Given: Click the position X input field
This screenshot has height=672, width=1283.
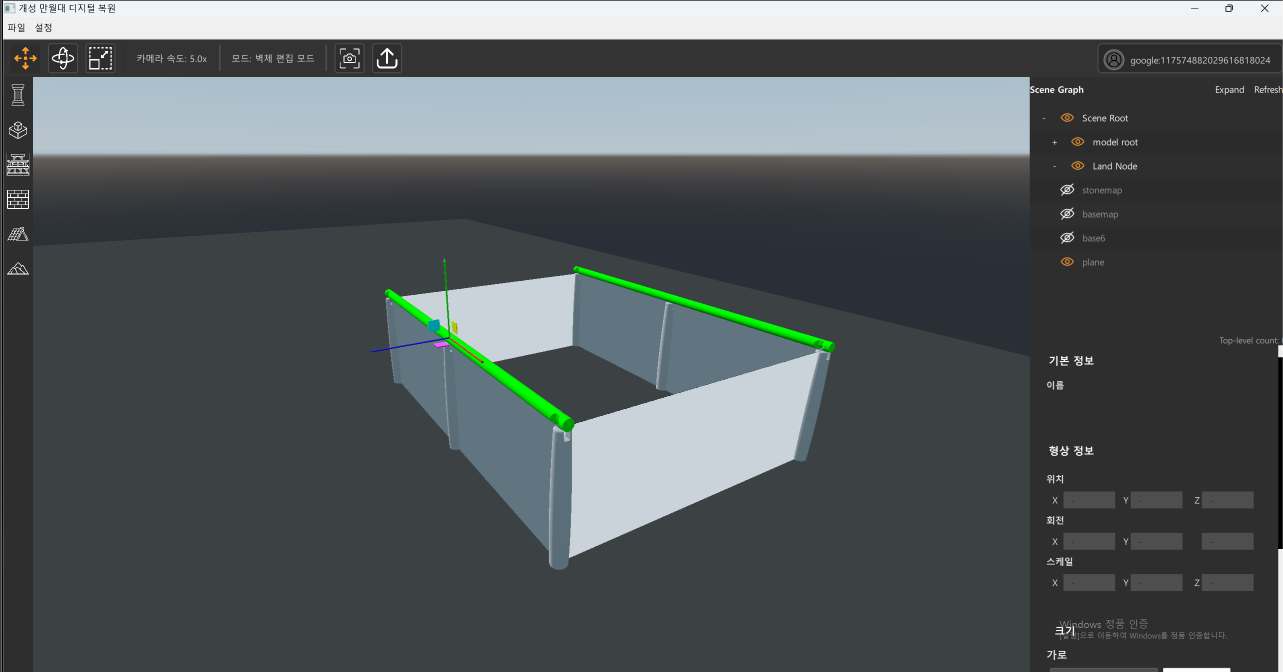Looking at the screenshot, I should 1088,500.
